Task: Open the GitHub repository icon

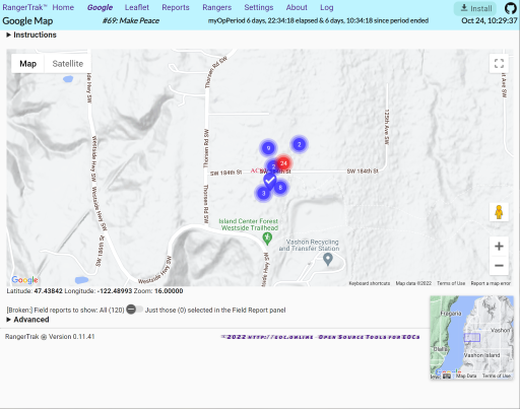Action: pos(511,8)
